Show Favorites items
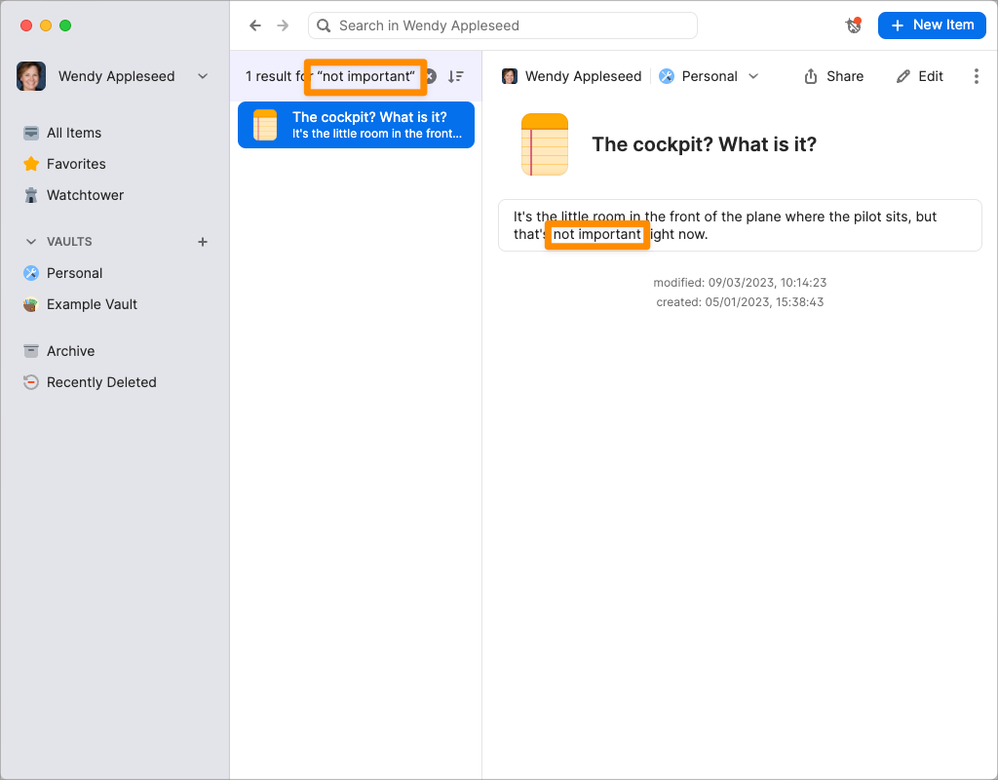The height and width of the screenshot is (780, 998). pyautogui.click(x=76, y=164)
